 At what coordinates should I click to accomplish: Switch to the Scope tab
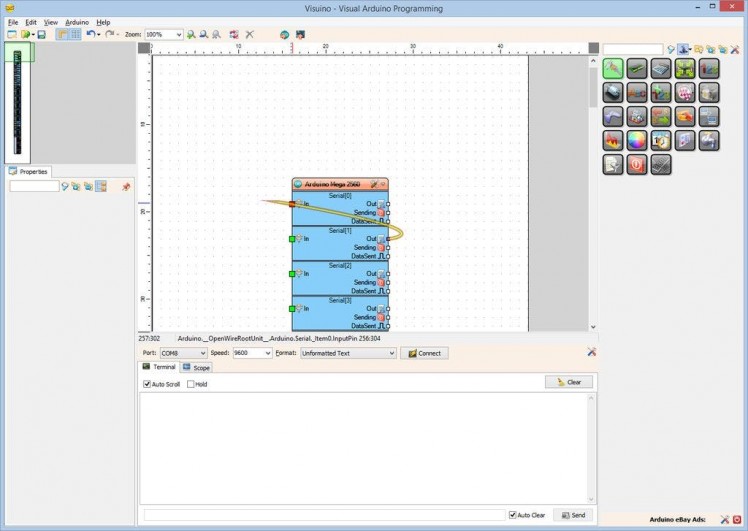pyautogui.click(x=196, y=367)
